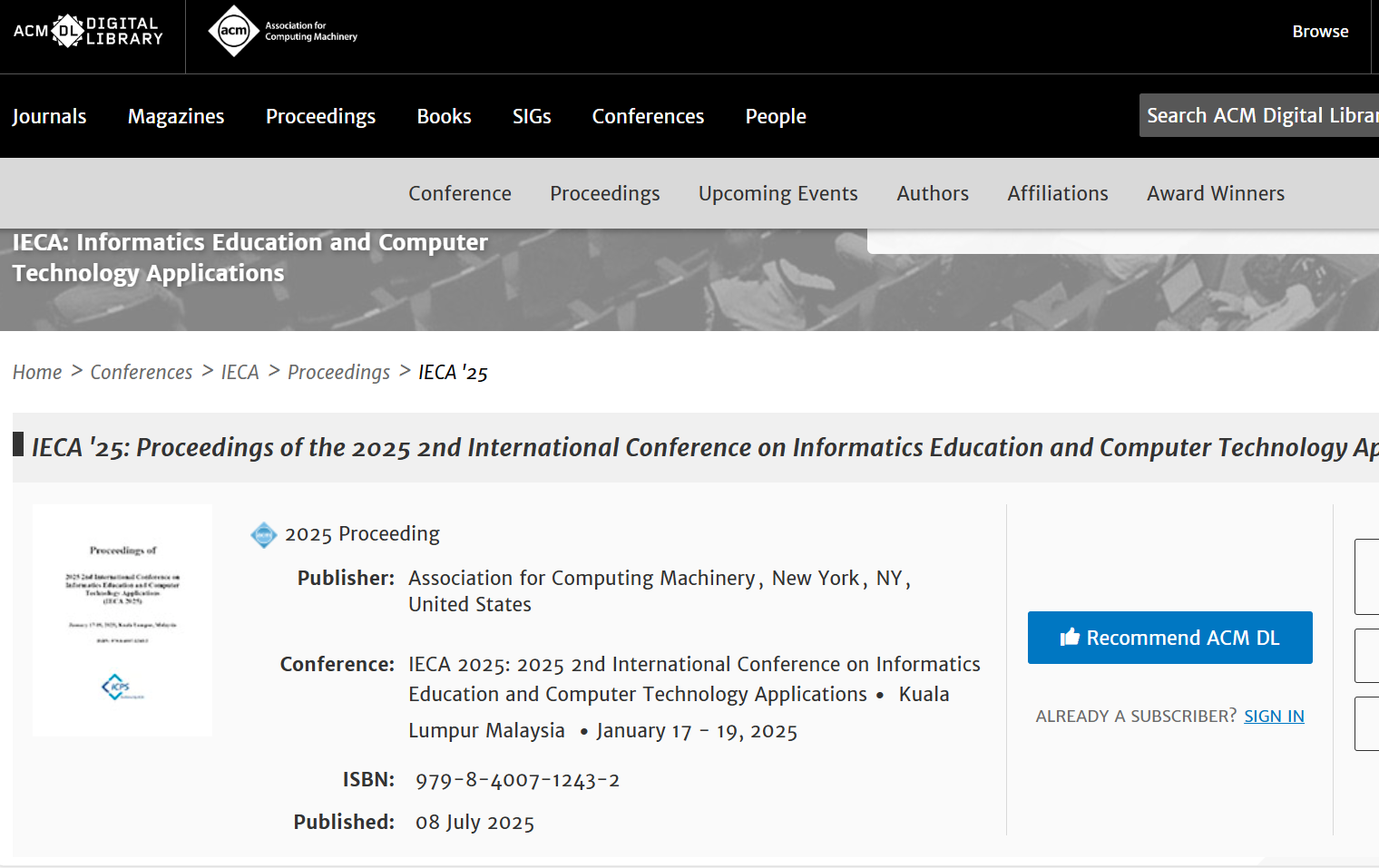Open the People section
Viewport: 1379px width, 868px height.
776,116
